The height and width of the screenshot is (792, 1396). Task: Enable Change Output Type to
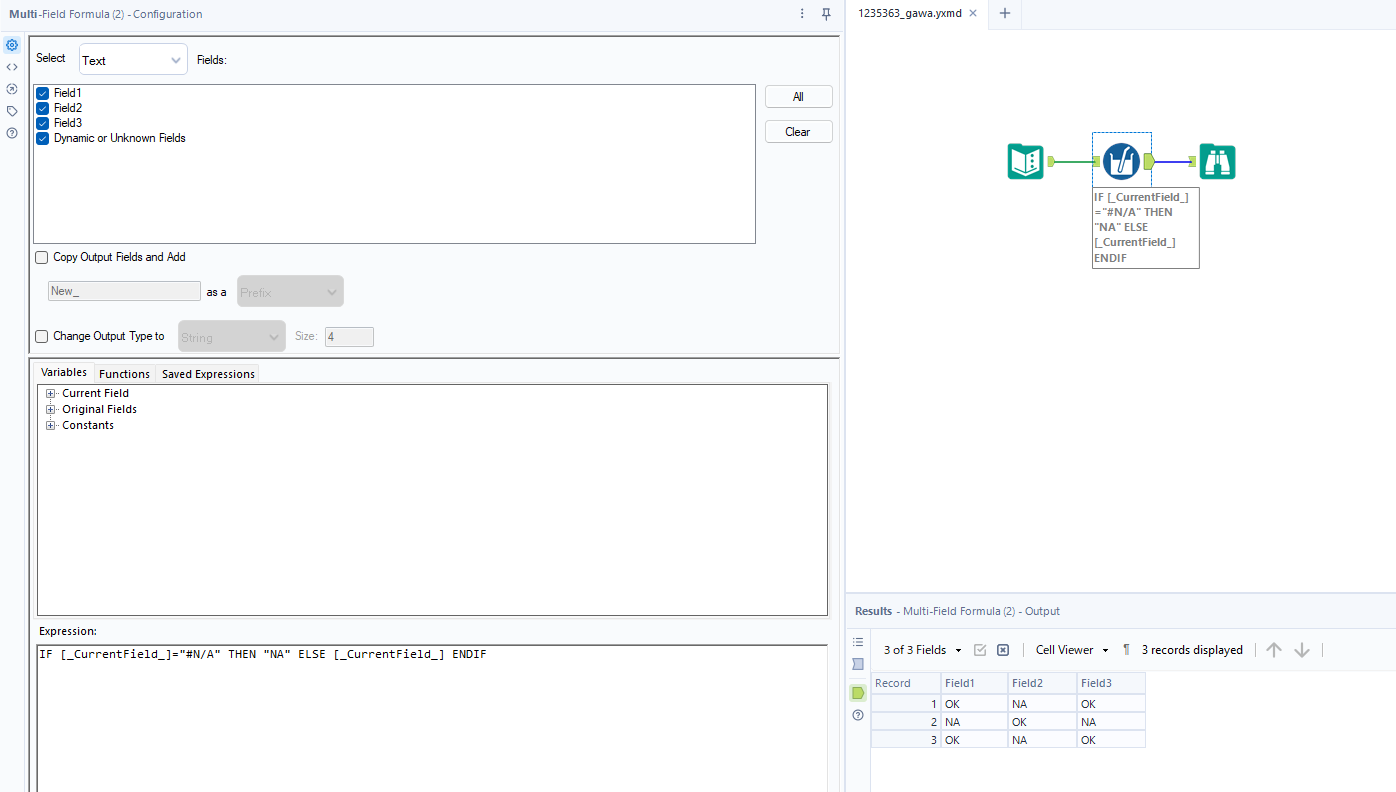[41, 336]
